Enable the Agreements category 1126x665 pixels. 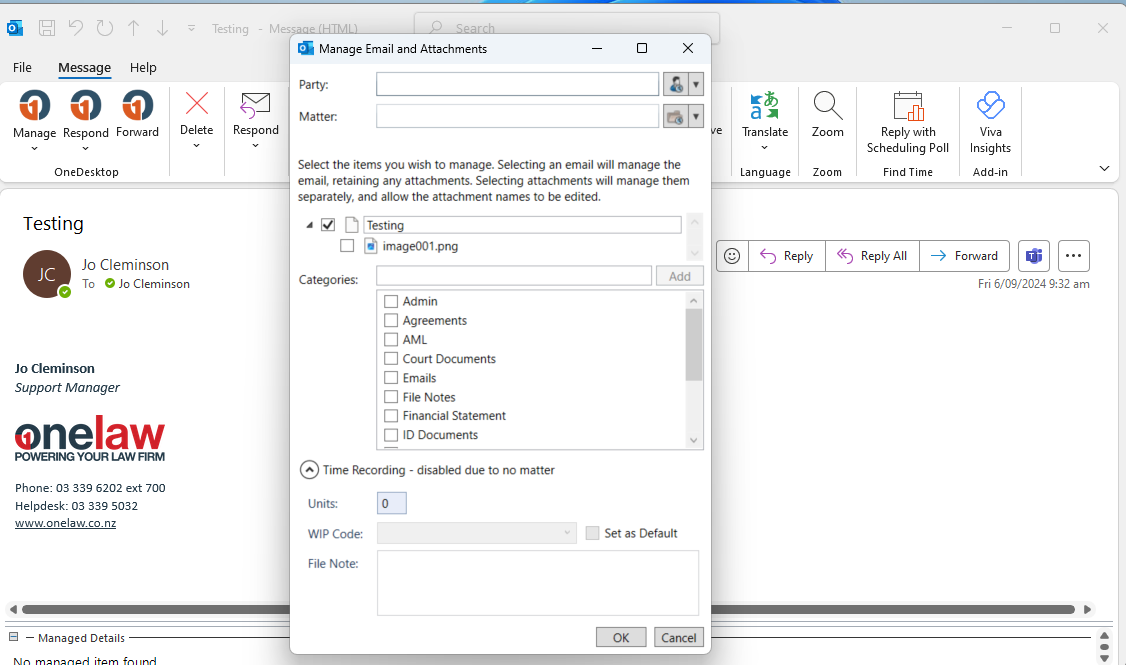(x=391, y=320)
